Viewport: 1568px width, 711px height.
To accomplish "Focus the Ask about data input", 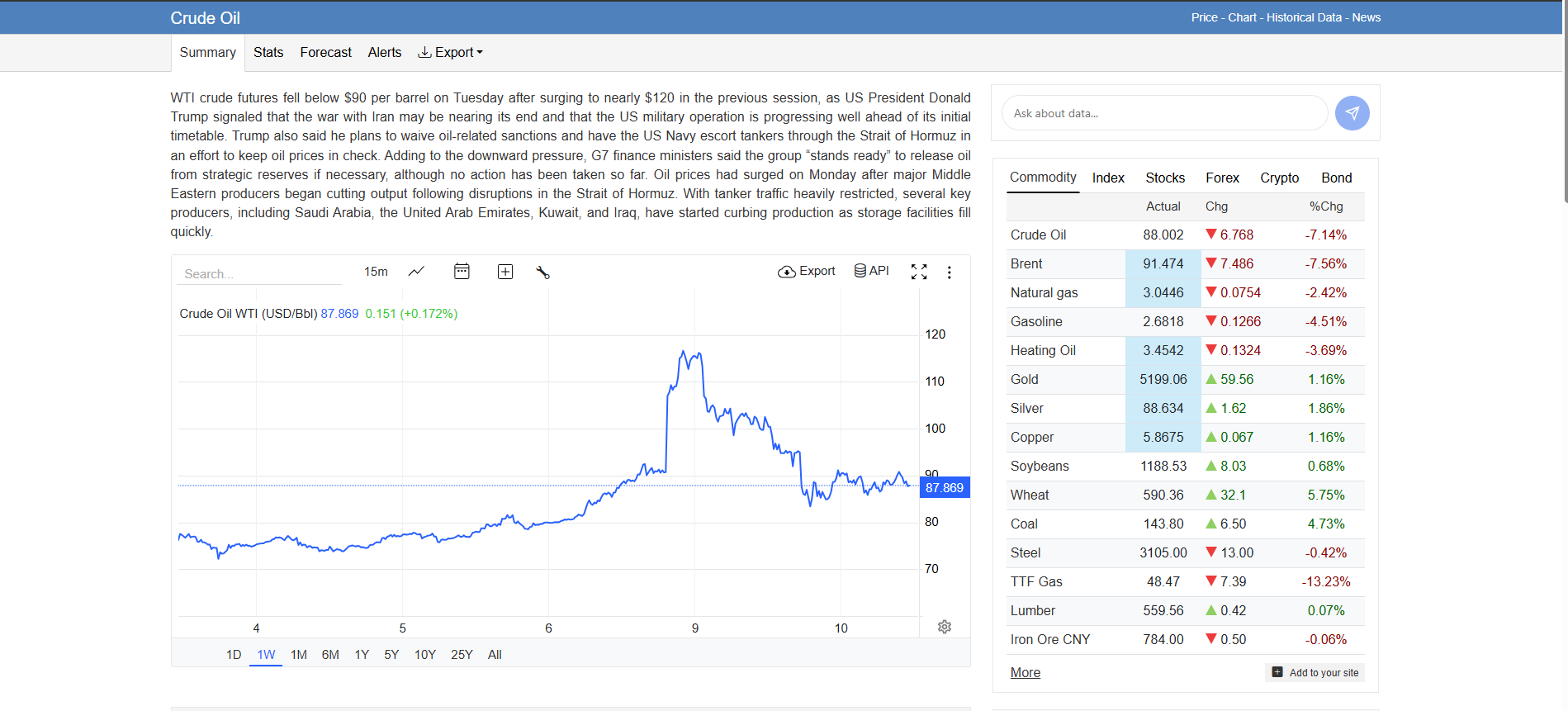I will point(1164,113).
